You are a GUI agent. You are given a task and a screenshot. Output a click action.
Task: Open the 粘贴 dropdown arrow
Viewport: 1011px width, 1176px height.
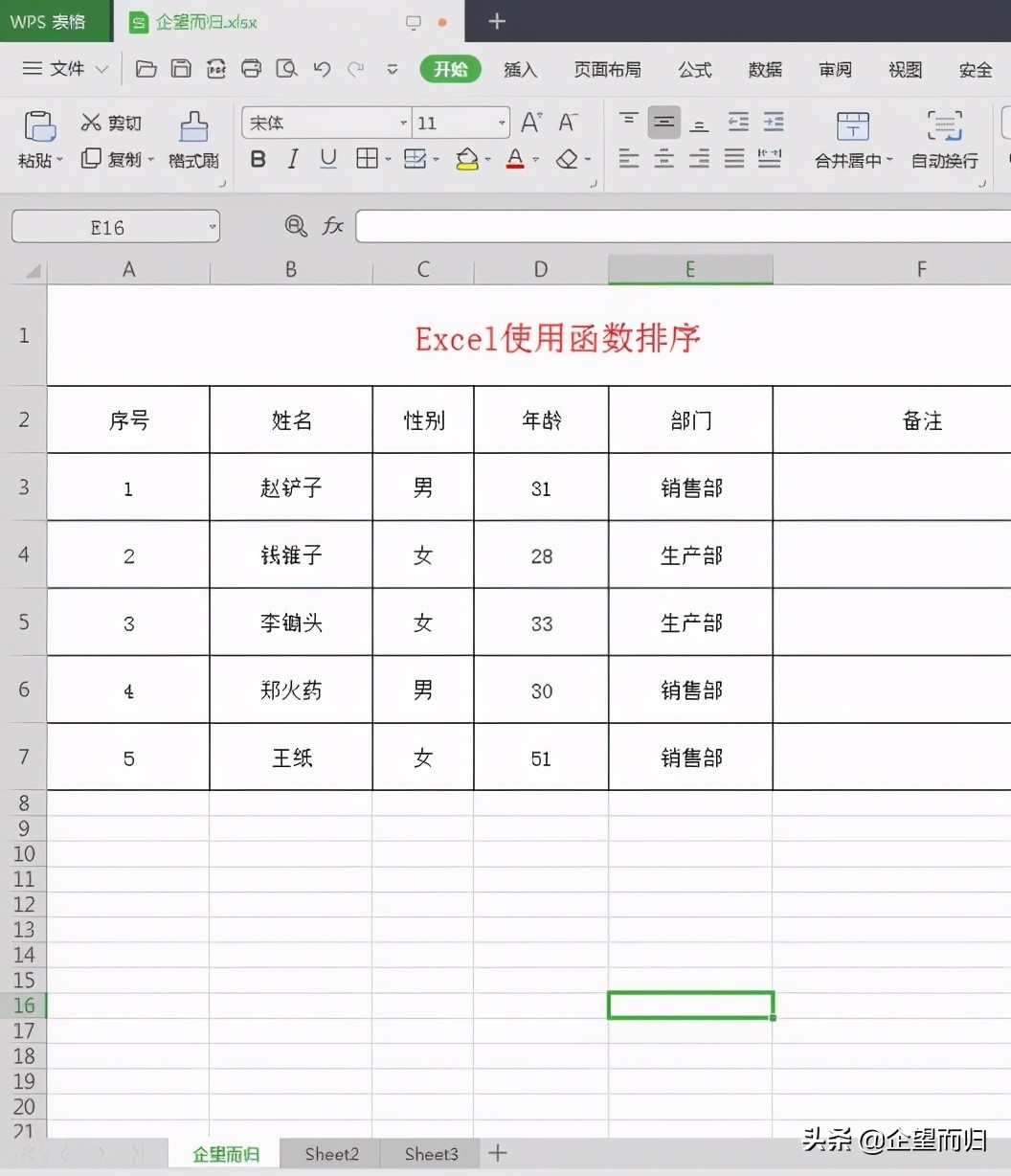point(58,161)
